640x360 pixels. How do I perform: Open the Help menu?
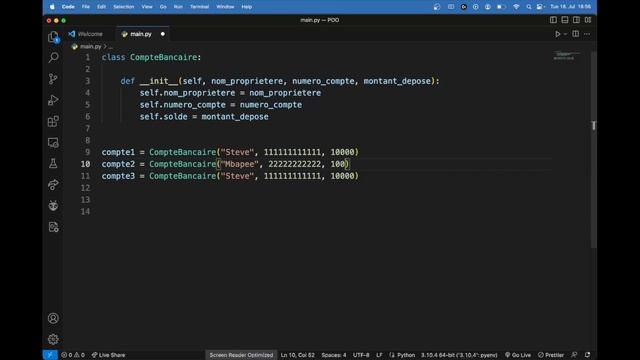point(247,7)
